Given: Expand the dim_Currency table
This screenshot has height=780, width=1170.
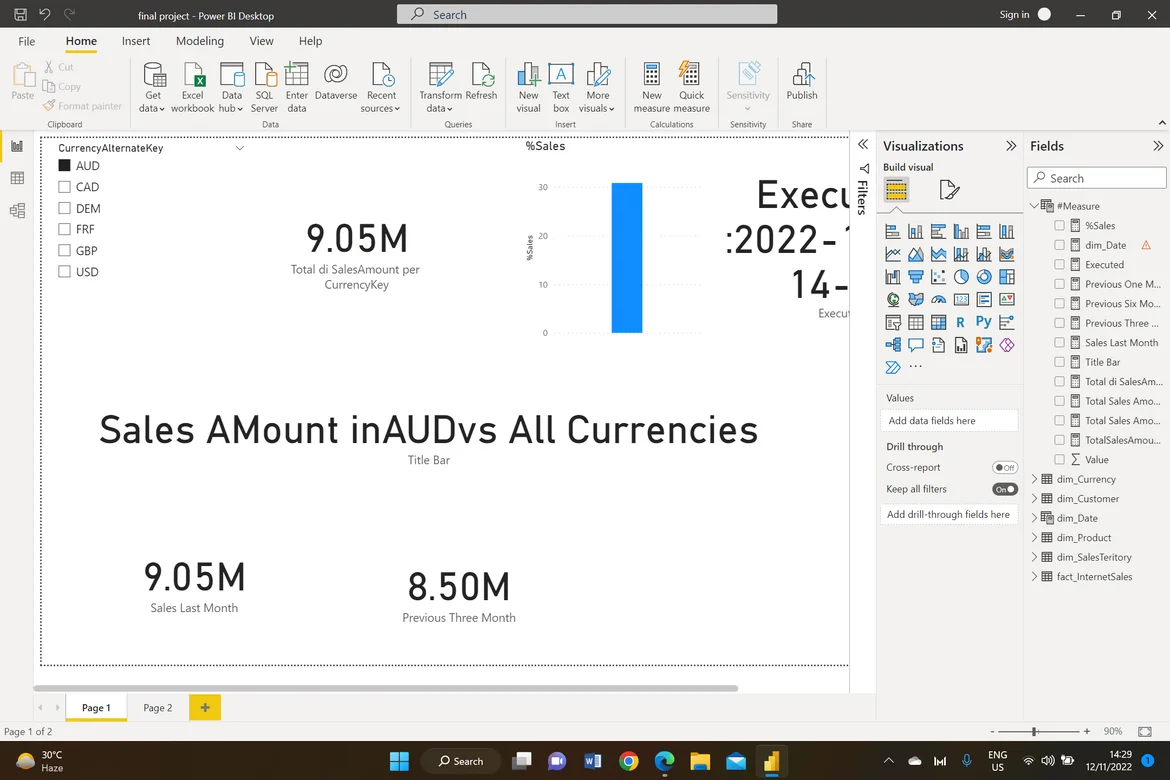Looking at the screenshot, I should 1035,479.
